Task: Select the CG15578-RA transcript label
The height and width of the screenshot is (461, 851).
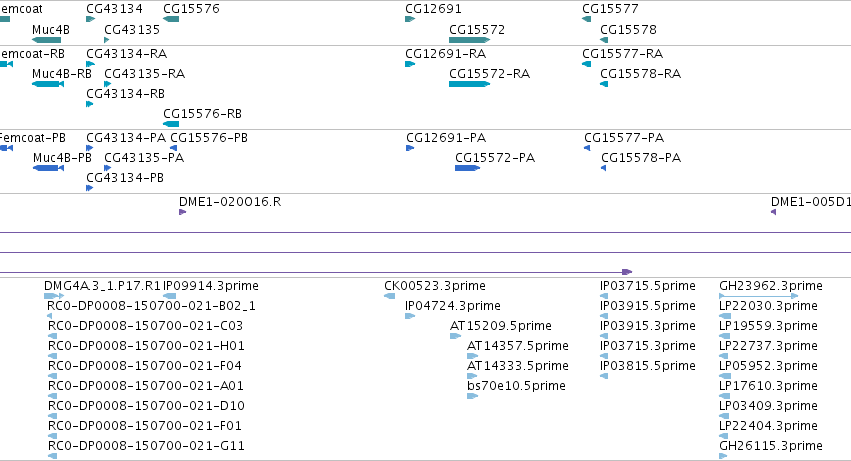Action: point(640,74)
